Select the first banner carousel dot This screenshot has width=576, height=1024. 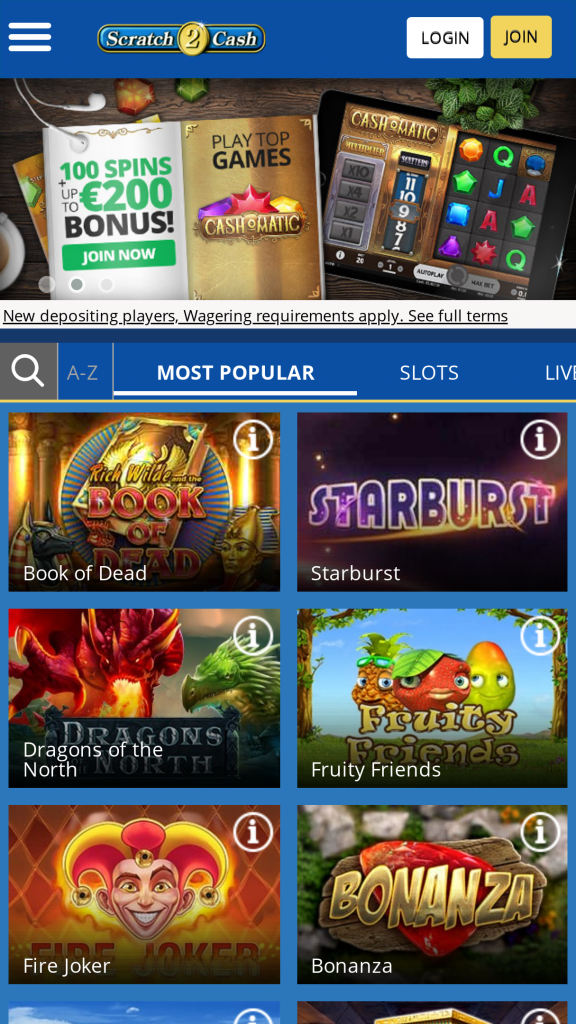point(46,285)
